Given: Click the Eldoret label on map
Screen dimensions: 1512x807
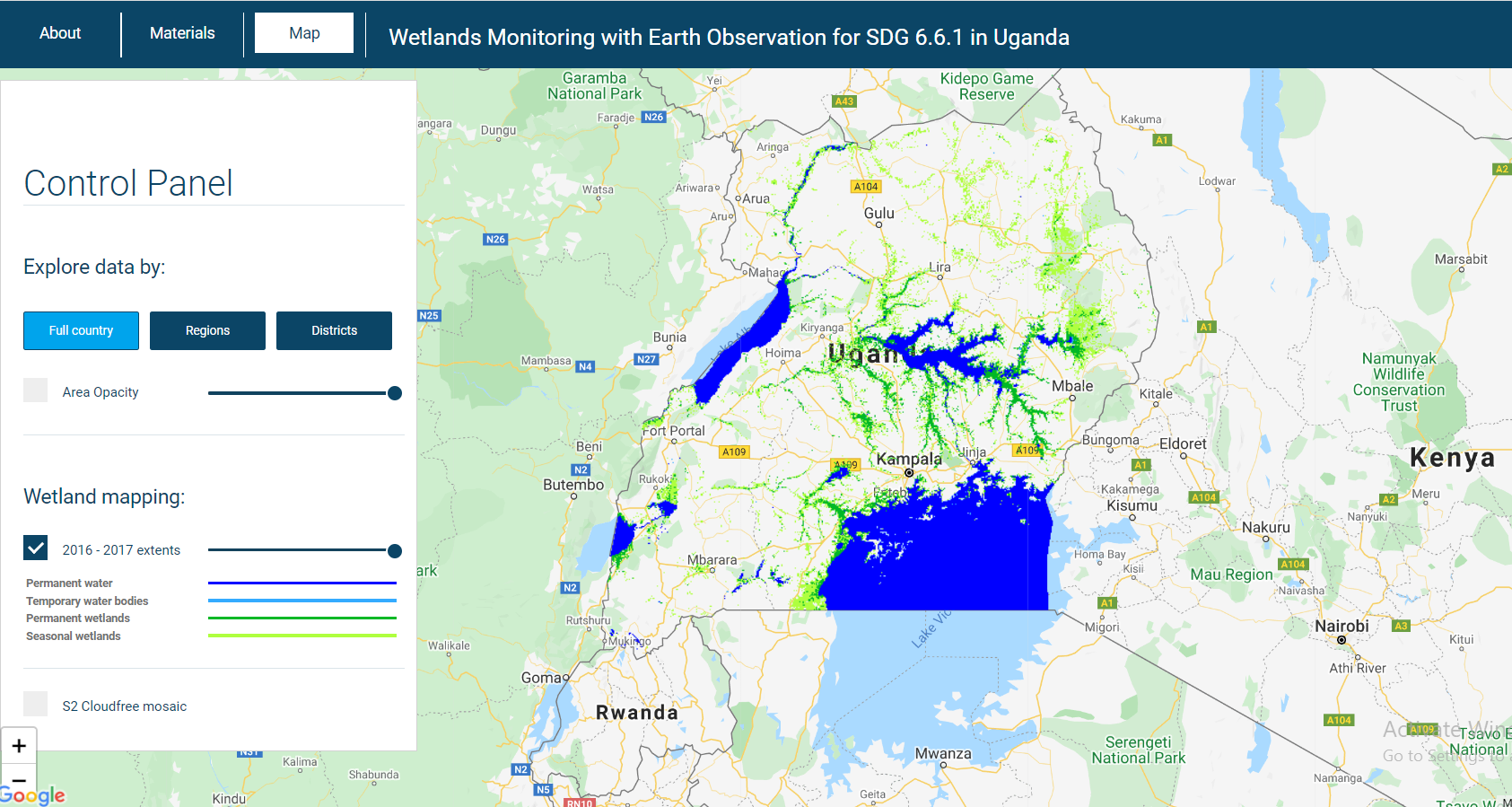Looking at the screenshot, I should [1183, 443].
